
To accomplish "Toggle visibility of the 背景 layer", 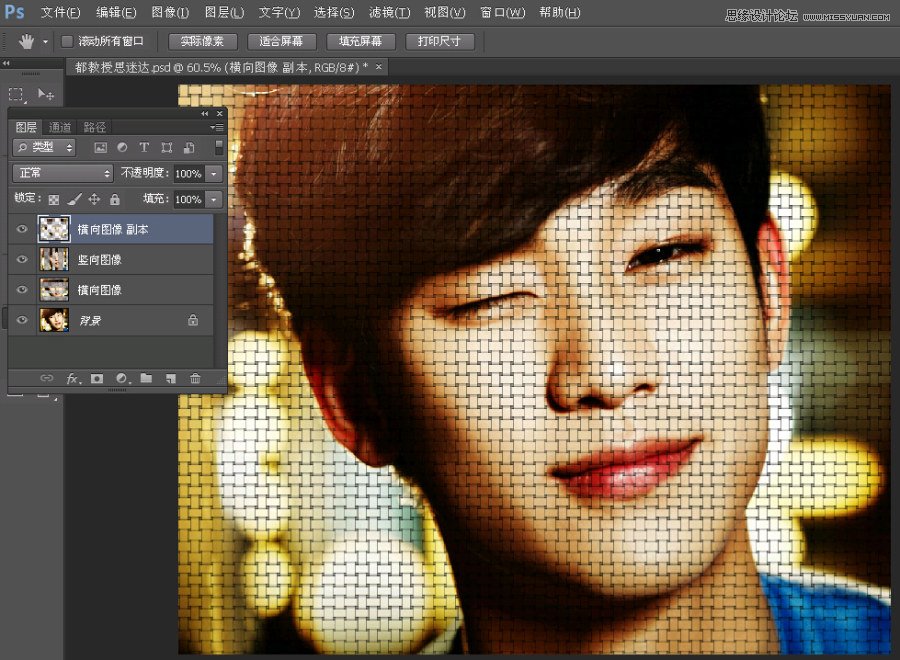I will point(21,321).
